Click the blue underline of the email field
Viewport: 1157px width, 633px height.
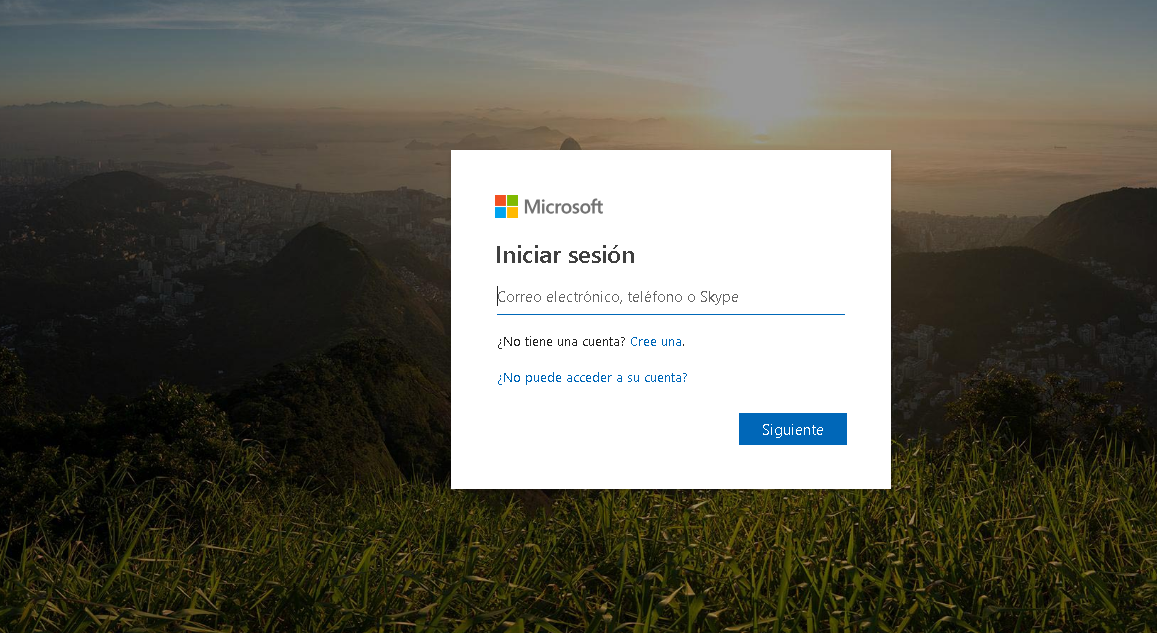pyautogui.click(x=671, y=314)
